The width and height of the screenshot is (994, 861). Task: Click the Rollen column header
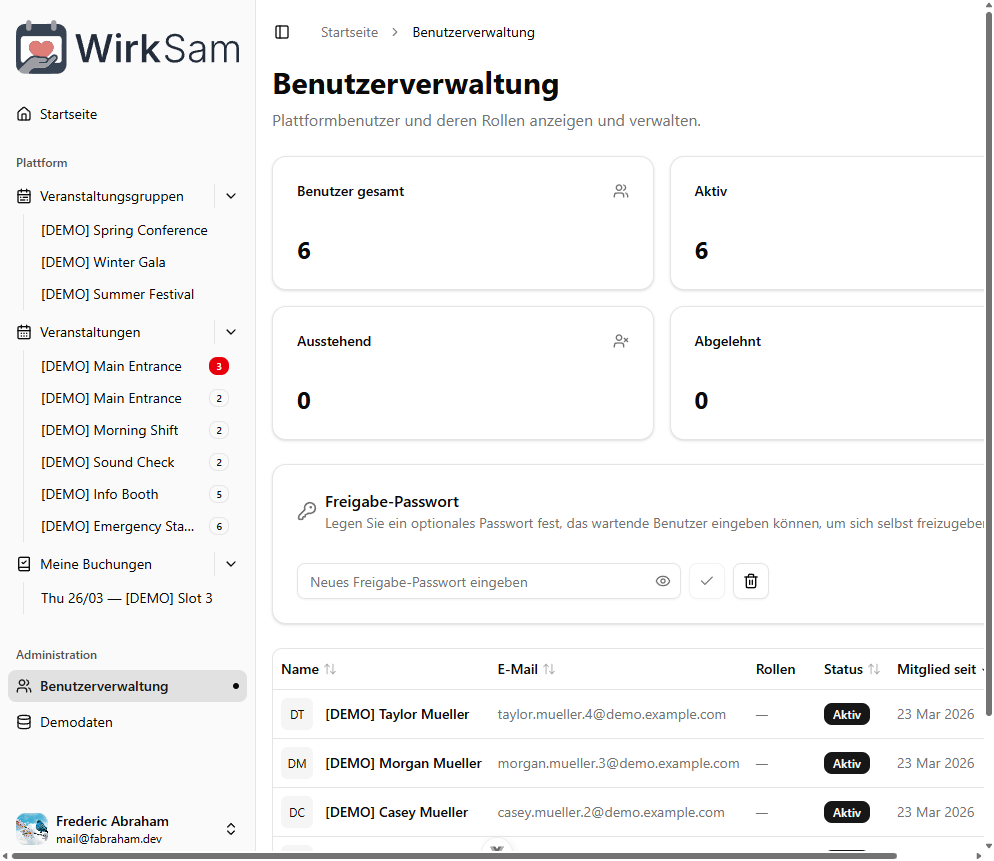click(775, 669)
